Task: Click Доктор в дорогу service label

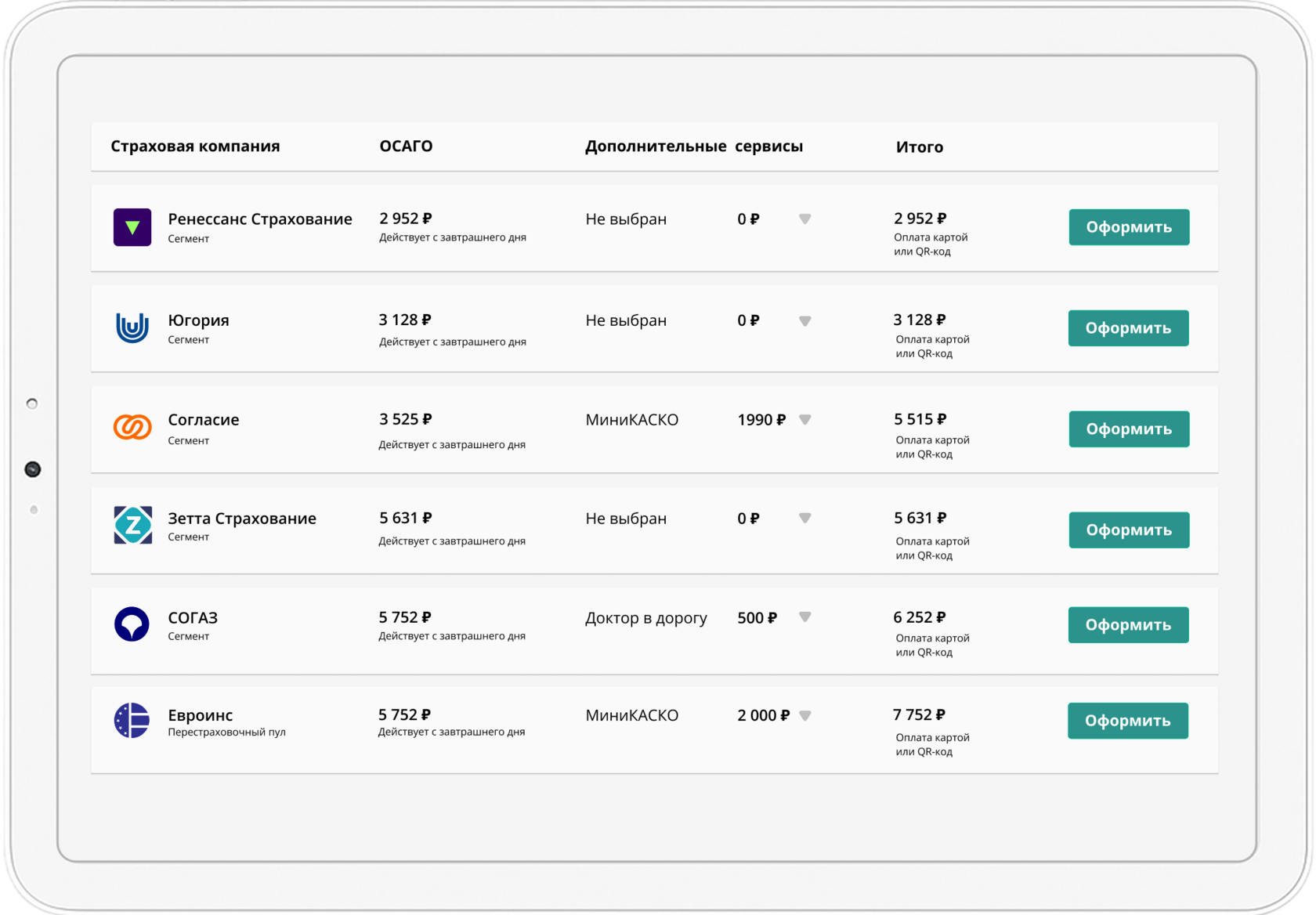Action: click(x=646, y=618)
